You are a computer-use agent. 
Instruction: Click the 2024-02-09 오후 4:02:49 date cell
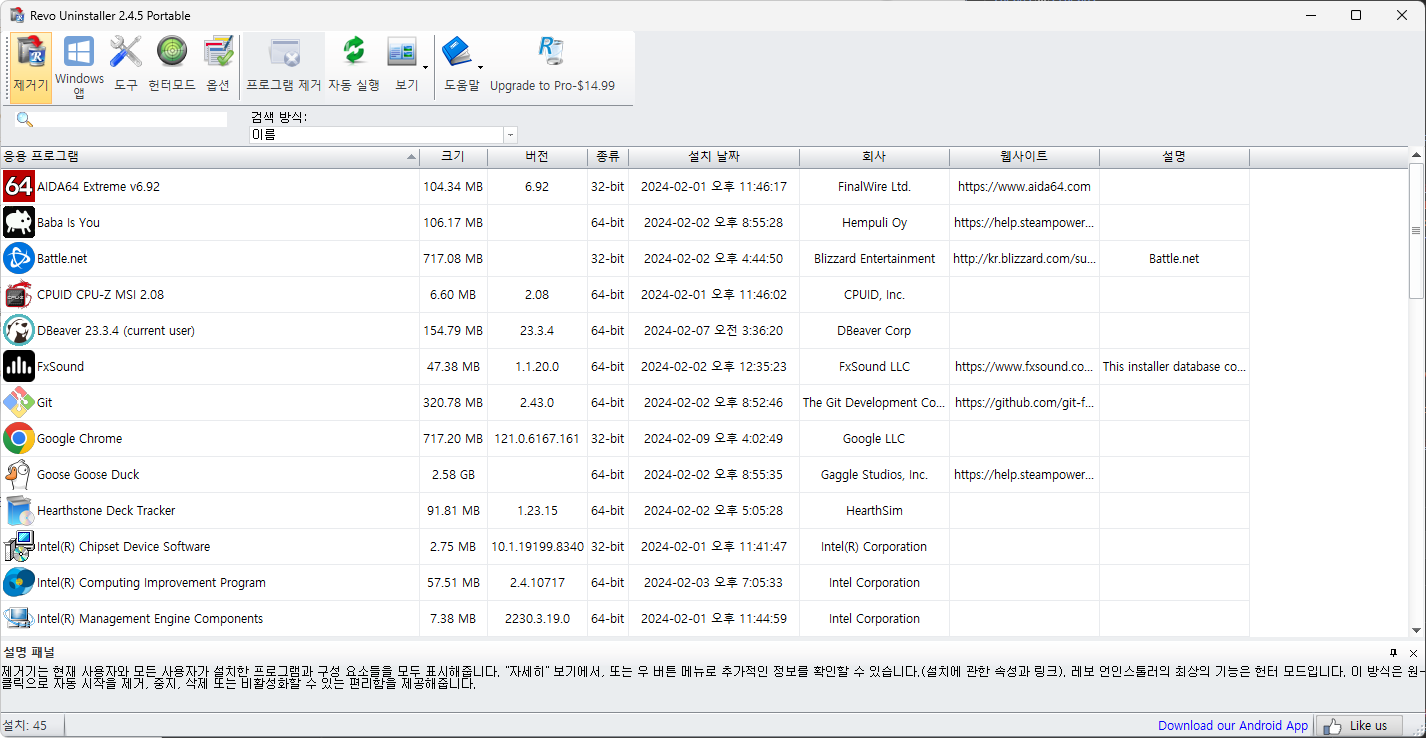tap(714, 439)
